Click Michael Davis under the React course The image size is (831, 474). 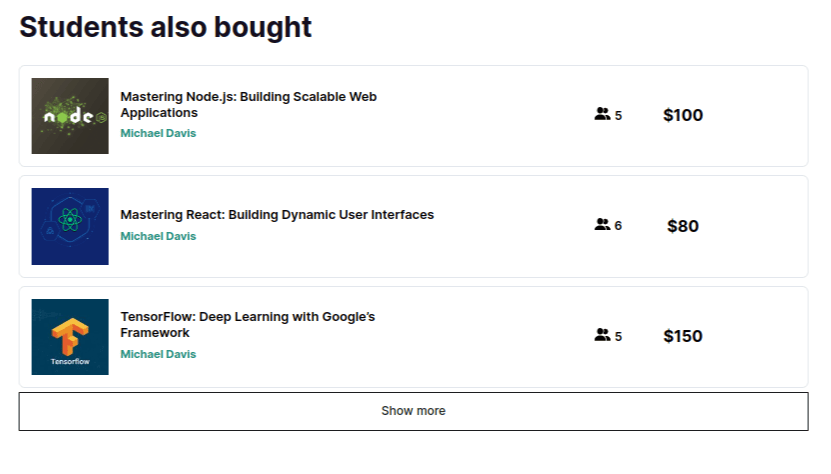158,237
